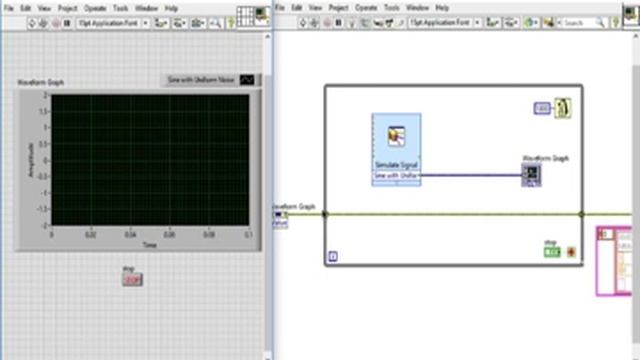Toggle Highlight Execution light bulb
Viewport: 640px width, 360px height.
click(x=351, y=23)
